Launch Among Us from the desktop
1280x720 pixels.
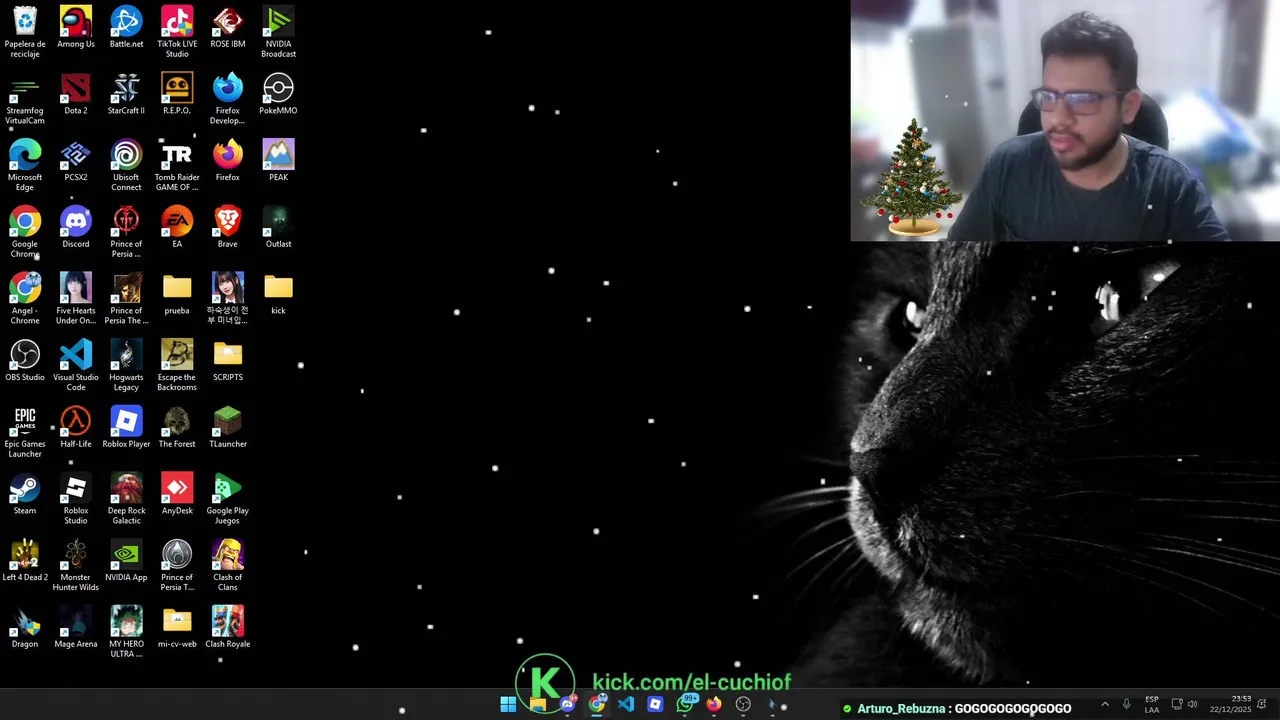(76, 27)
